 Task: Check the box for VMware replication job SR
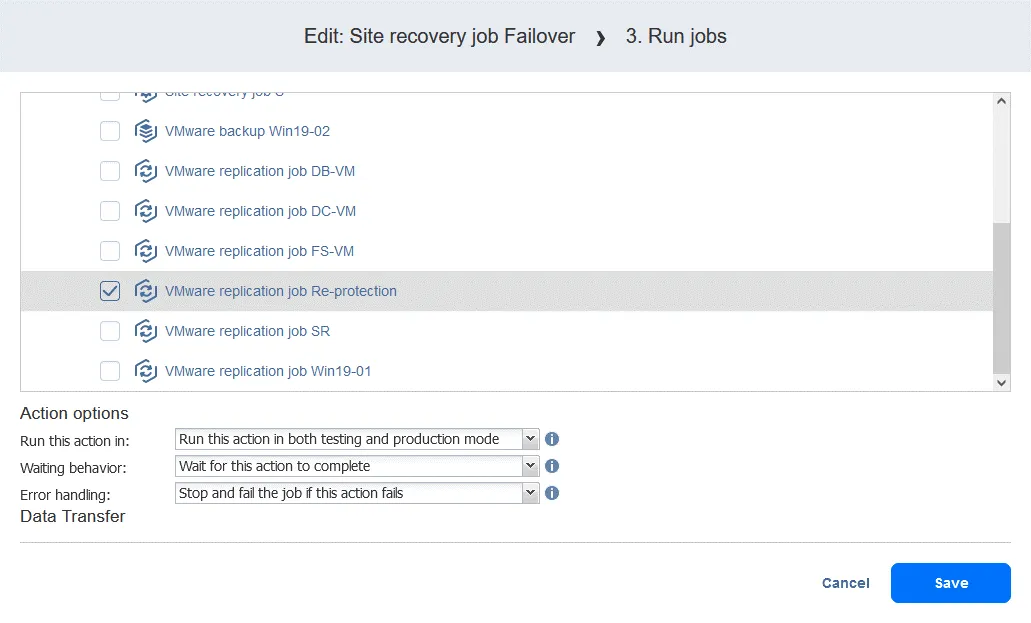pos(110,330)
